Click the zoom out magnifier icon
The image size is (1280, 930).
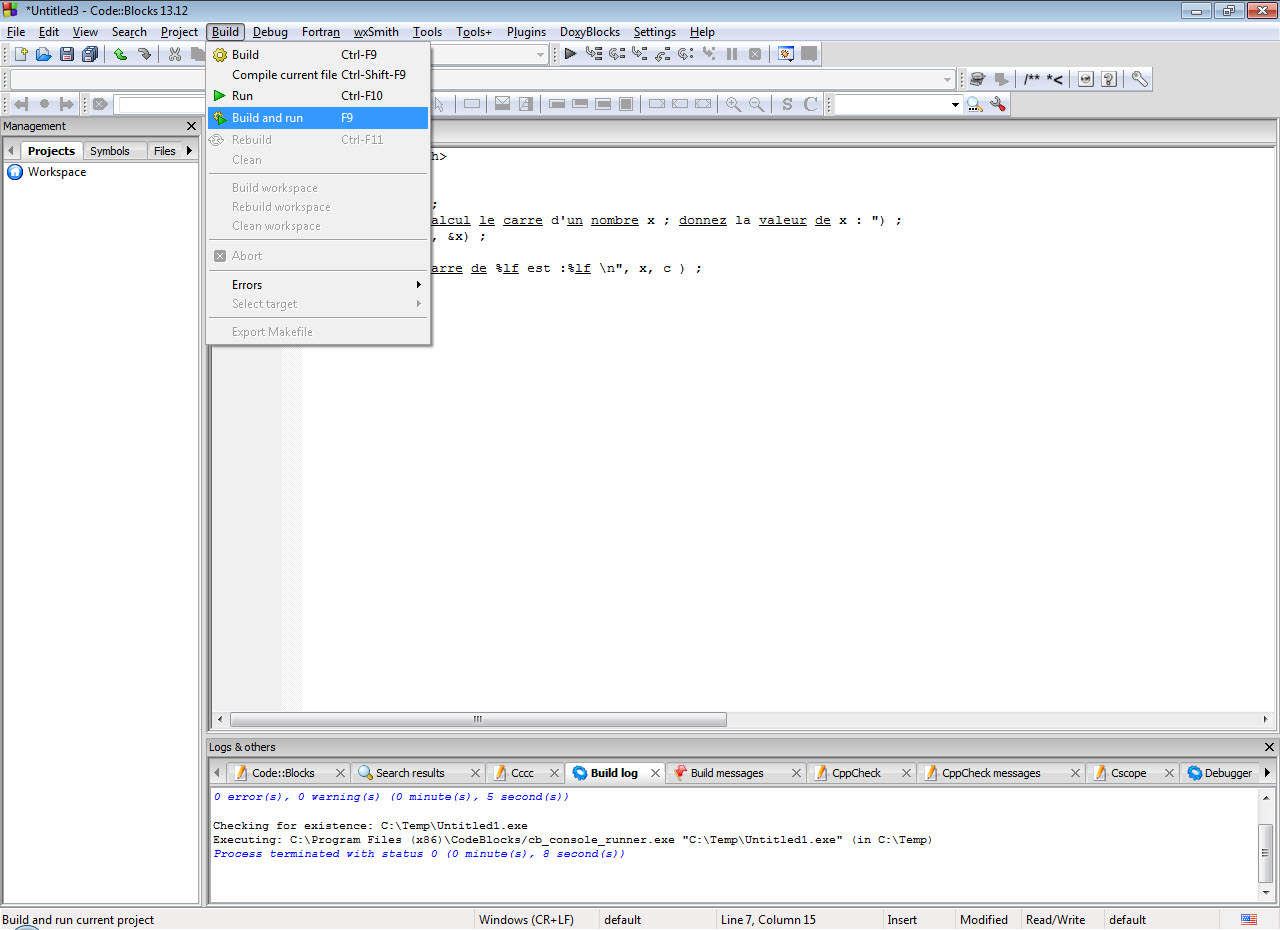pyautogui.click(x=756, y=104)
